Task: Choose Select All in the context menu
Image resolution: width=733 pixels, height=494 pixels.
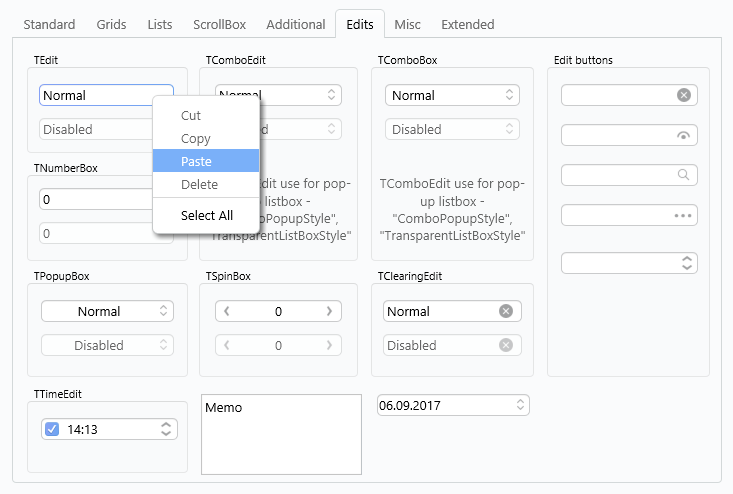Action: click(206, 215)
